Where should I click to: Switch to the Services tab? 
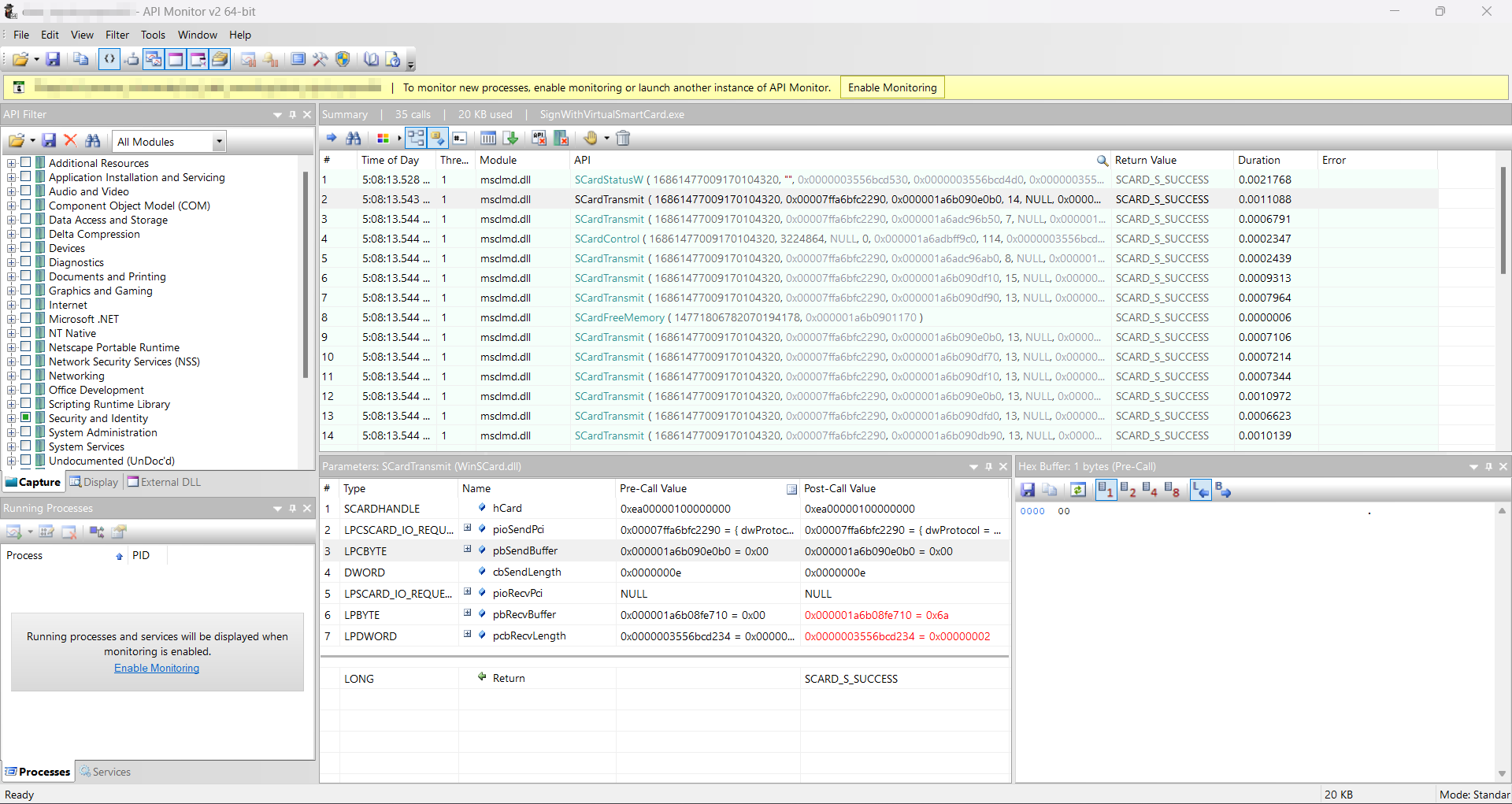click(x=106, y=772)
